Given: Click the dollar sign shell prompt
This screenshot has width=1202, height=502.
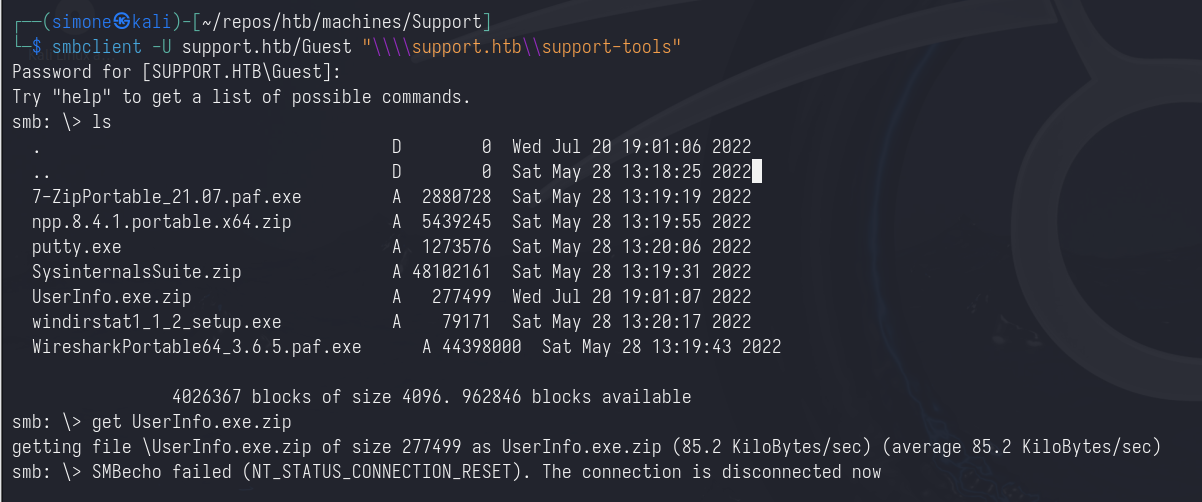Looking at the screenshot, I should click(x=37, y=48).
